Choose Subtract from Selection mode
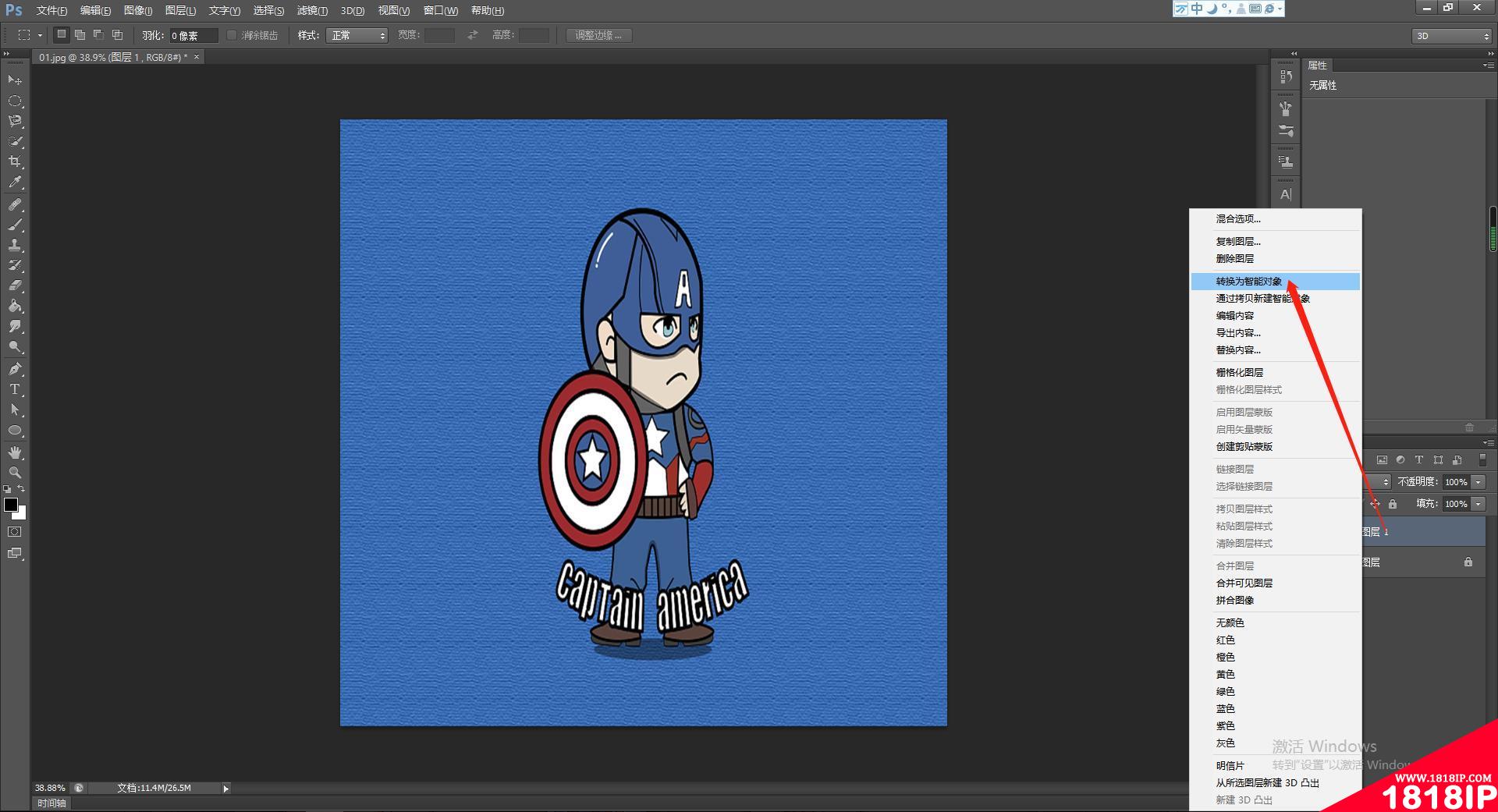The image size is (1498, 812). (x=98, y=35)
